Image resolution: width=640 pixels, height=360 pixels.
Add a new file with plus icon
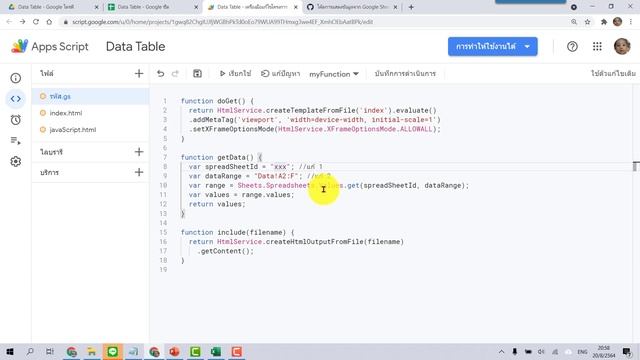click(x=139, y=73)
